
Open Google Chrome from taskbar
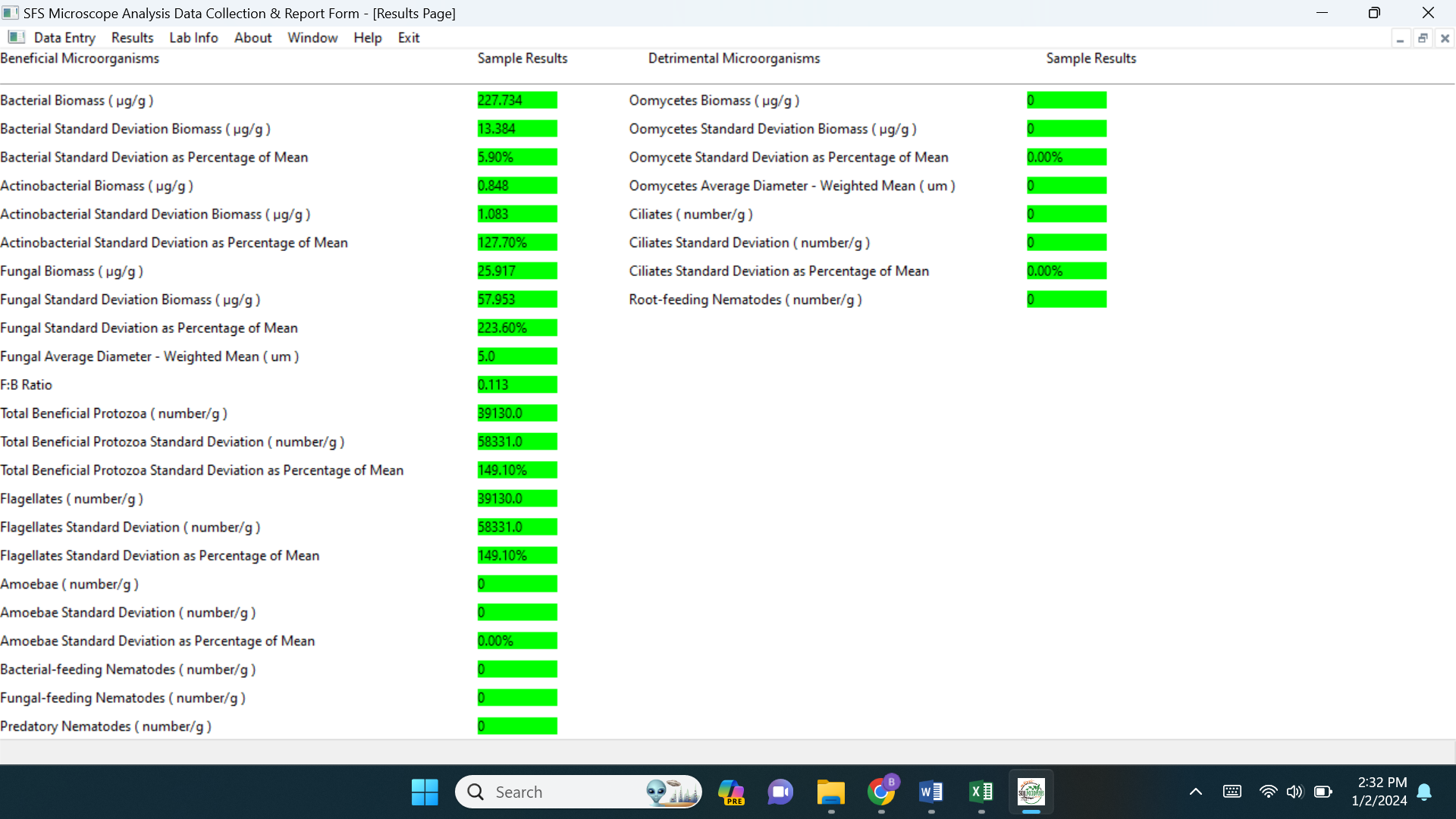click(881, 792)
